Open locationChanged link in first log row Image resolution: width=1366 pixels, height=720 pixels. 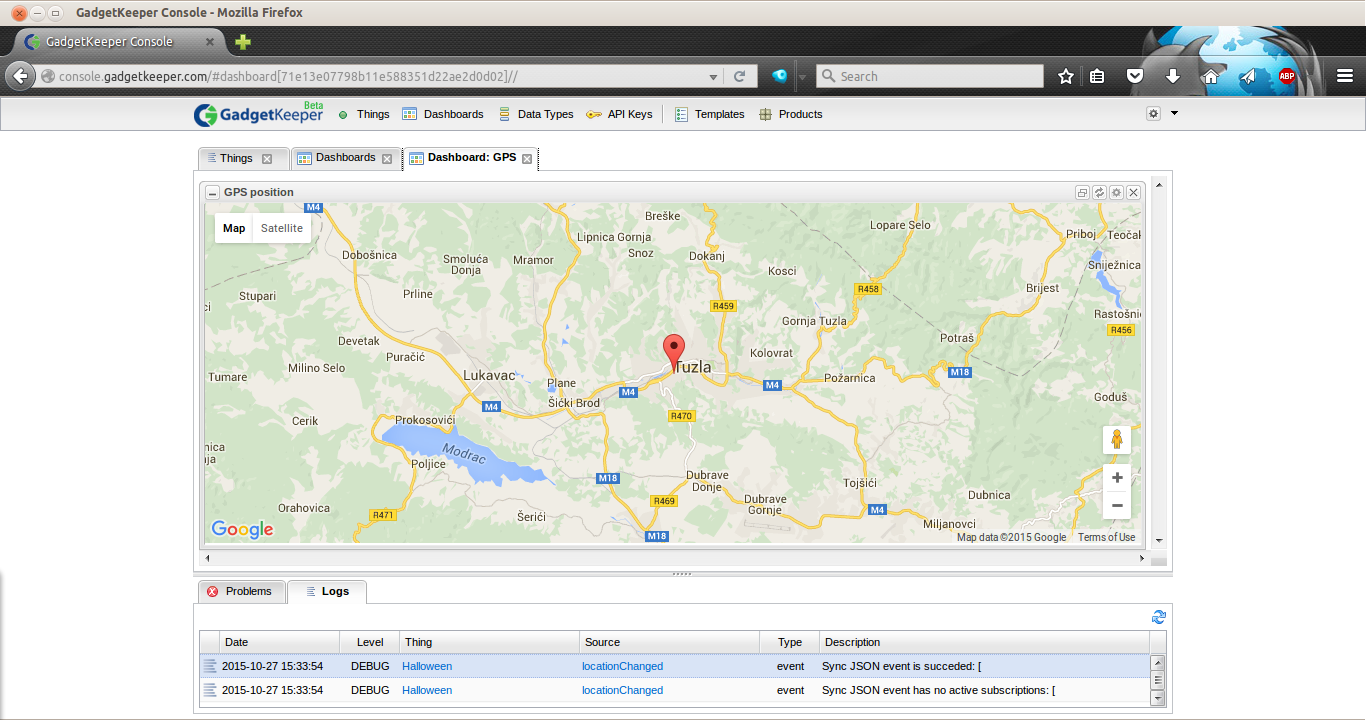pos(622,666)
